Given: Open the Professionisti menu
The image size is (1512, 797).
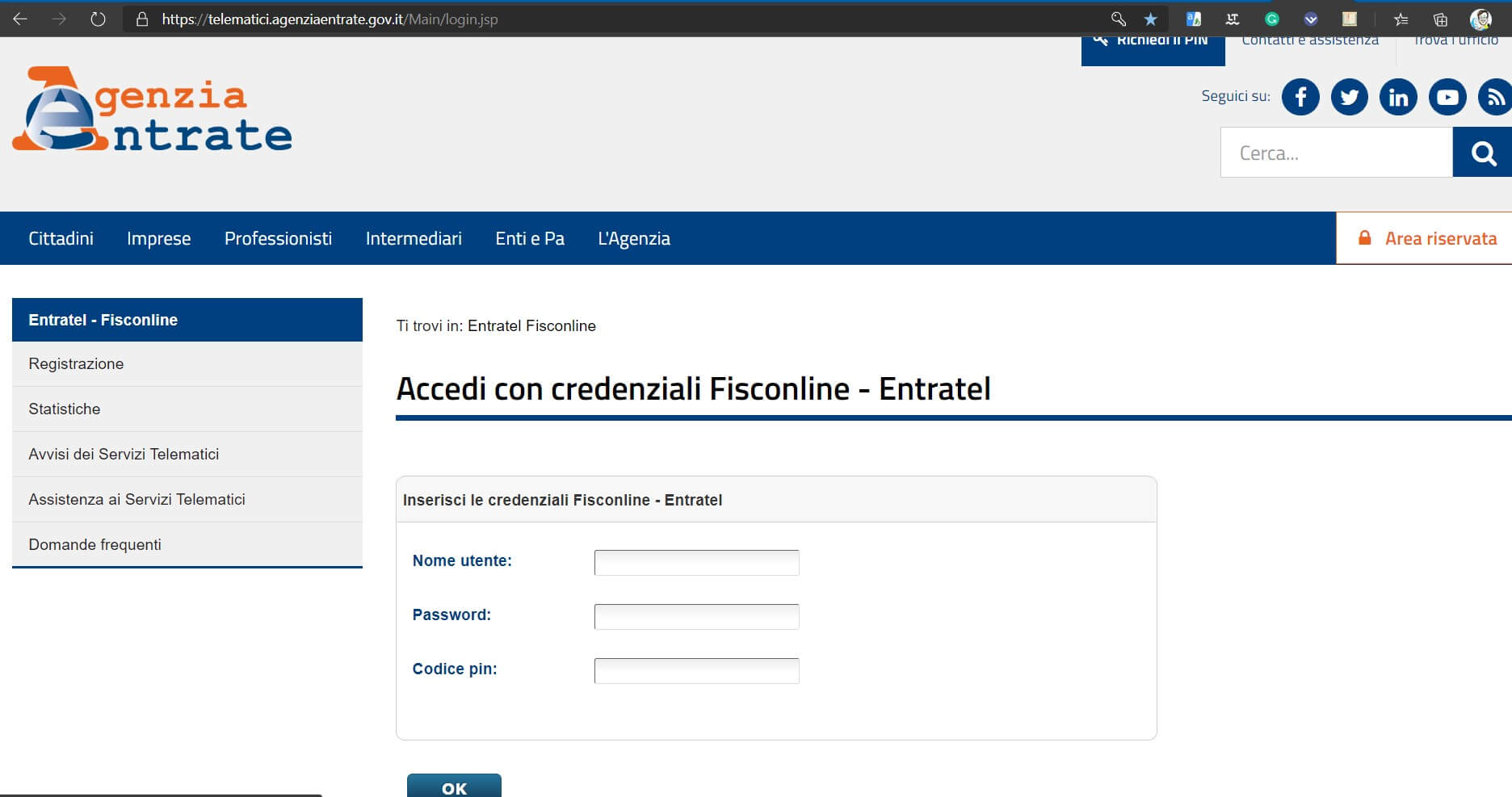Looking at the screenshot, I should tap(278, 238).
